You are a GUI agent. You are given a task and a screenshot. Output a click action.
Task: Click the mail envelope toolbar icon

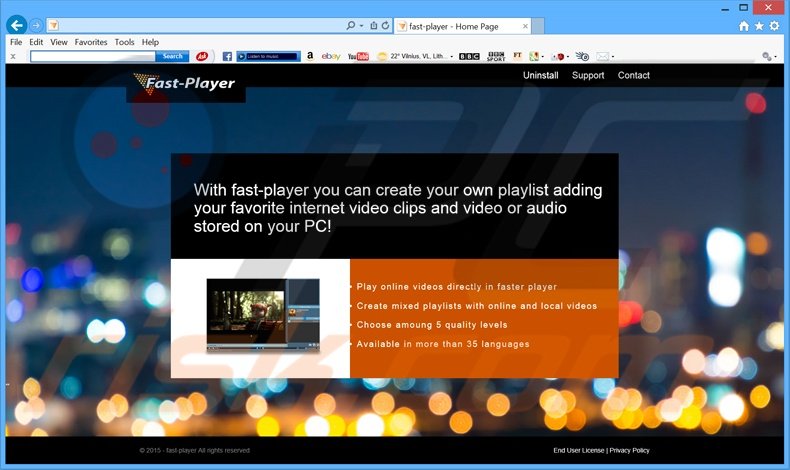pos(603,56)
